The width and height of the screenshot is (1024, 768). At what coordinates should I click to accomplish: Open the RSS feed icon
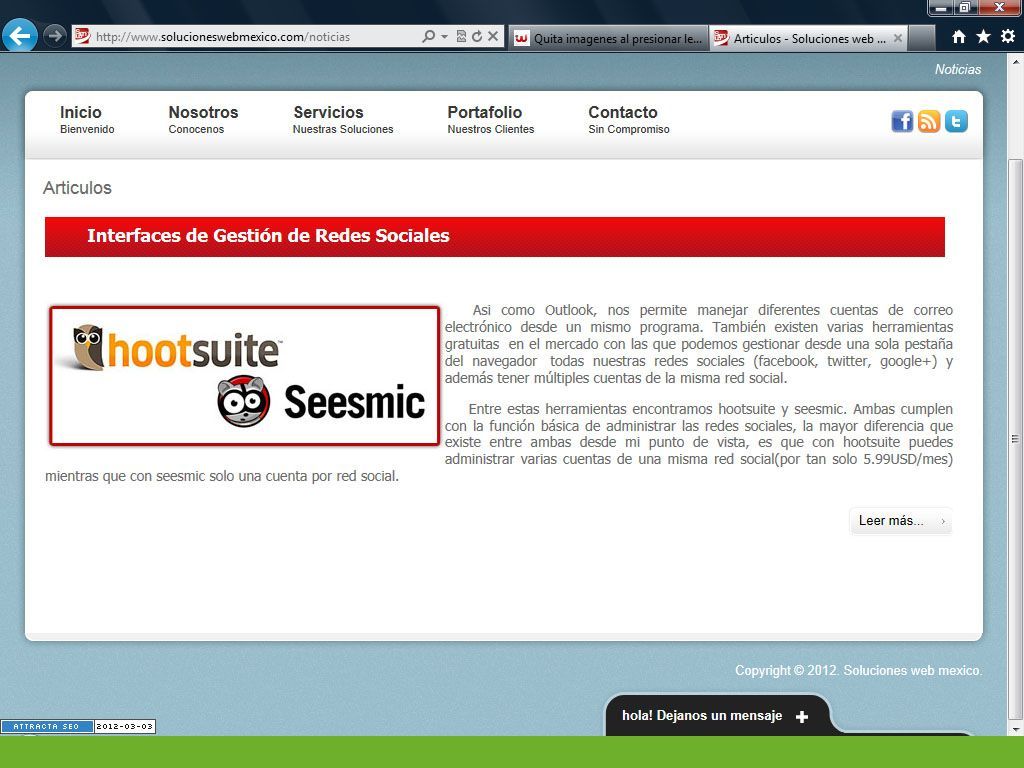(929, 121)
